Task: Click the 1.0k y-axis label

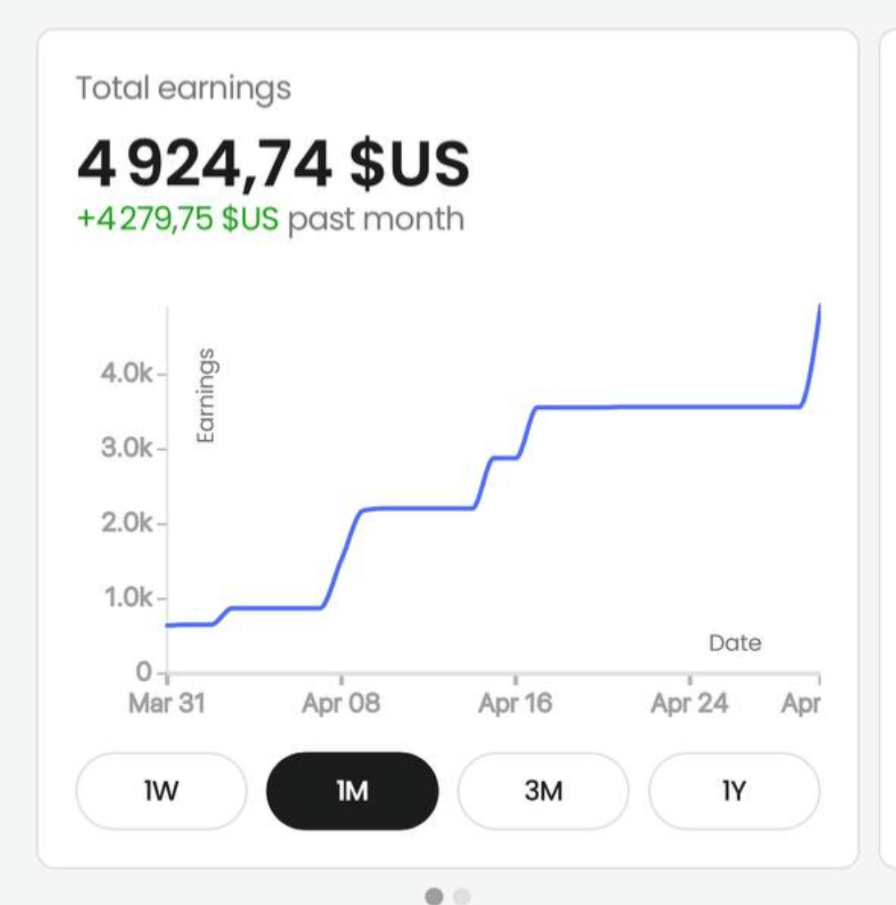Action: pos(127,598)
